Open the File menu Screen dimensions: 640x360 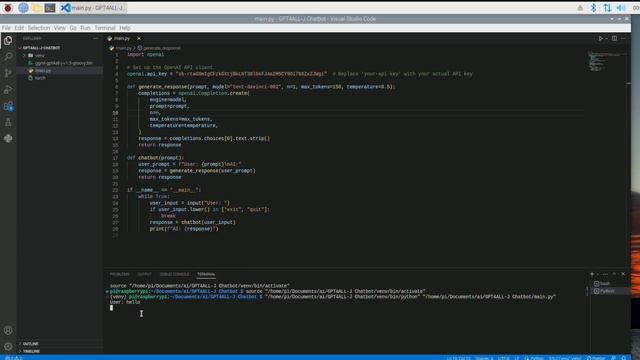coord(6,28)
